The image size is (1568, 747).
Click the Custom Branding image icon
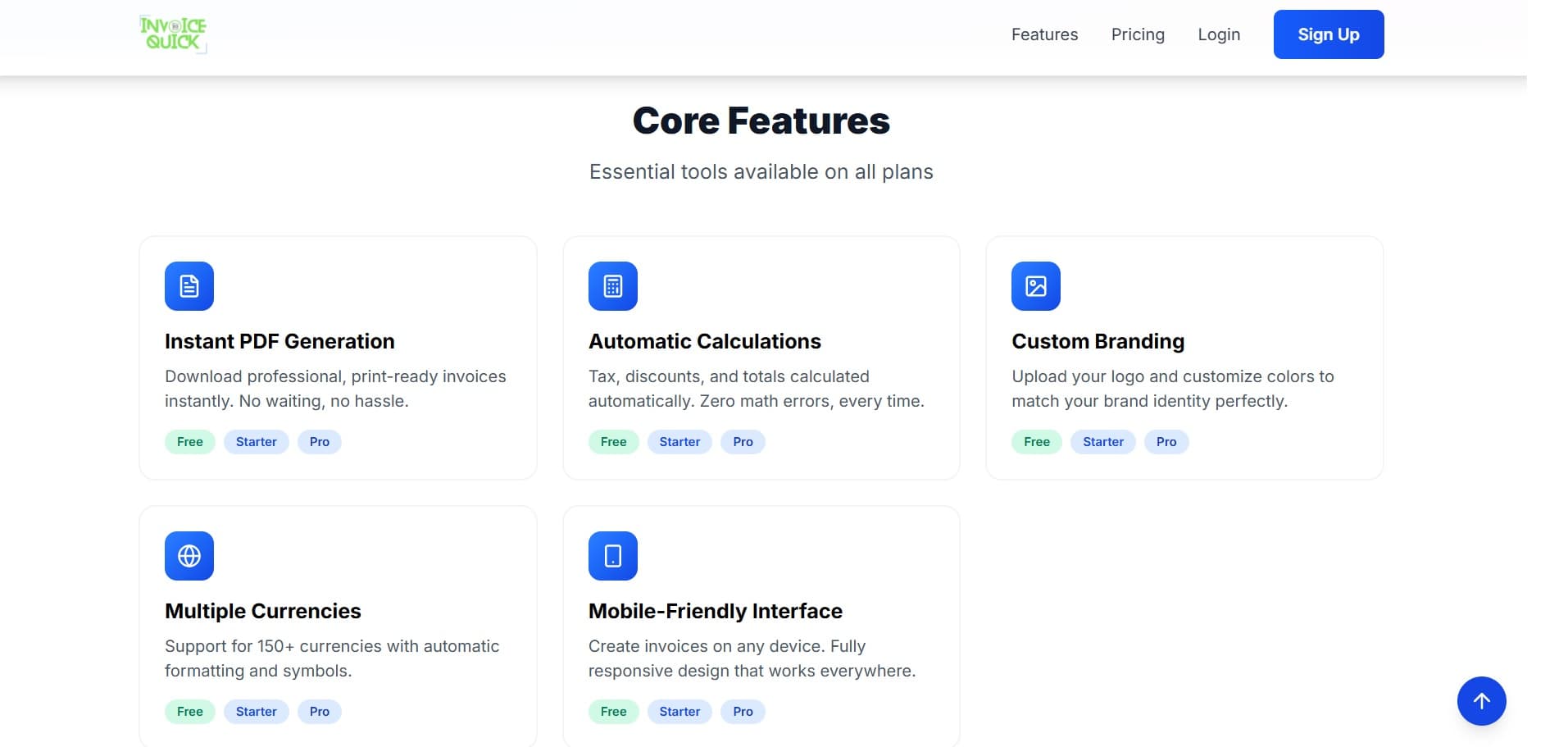click(x=1035, y=285)
